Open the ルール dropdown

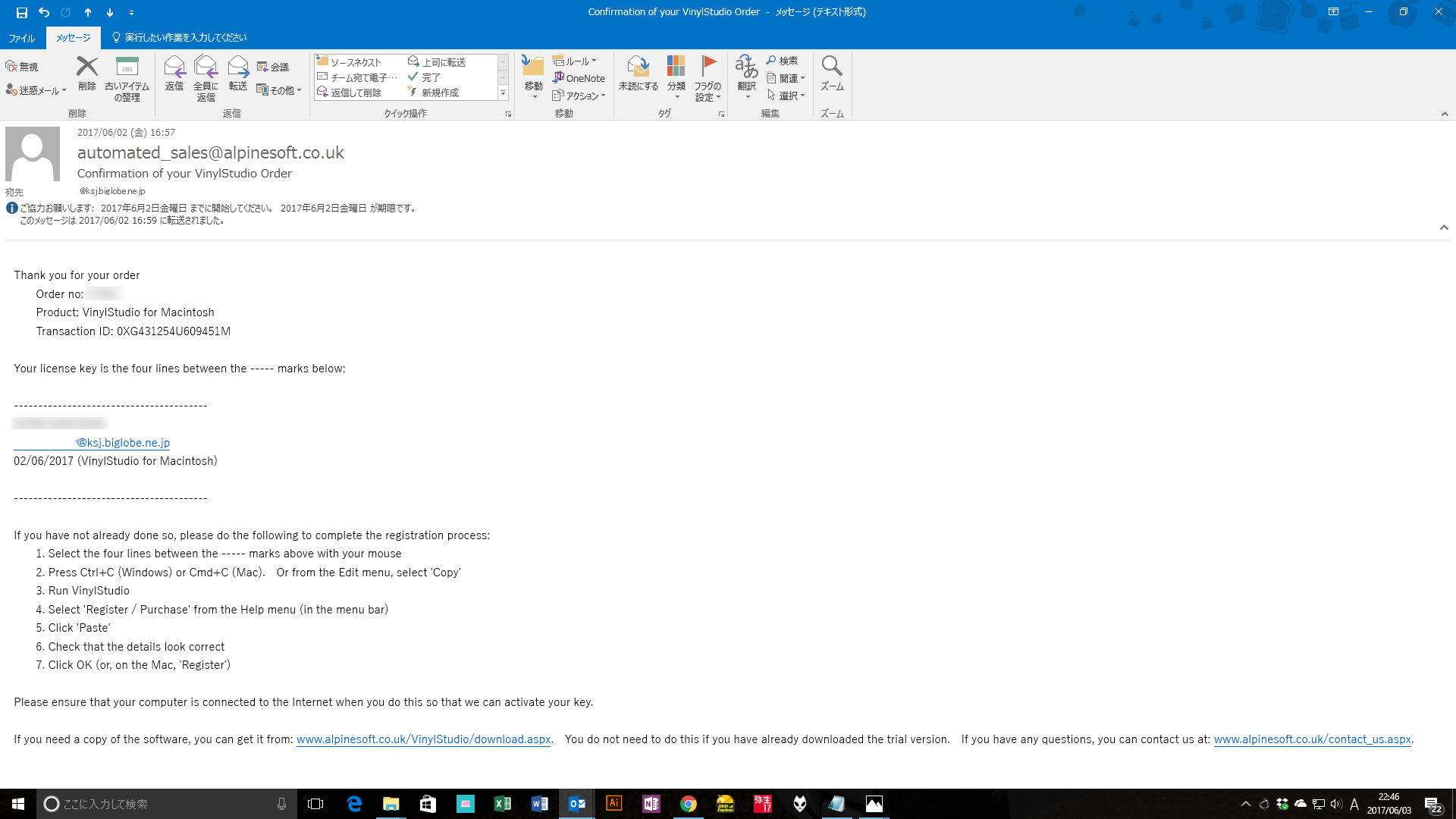[575, 61]
